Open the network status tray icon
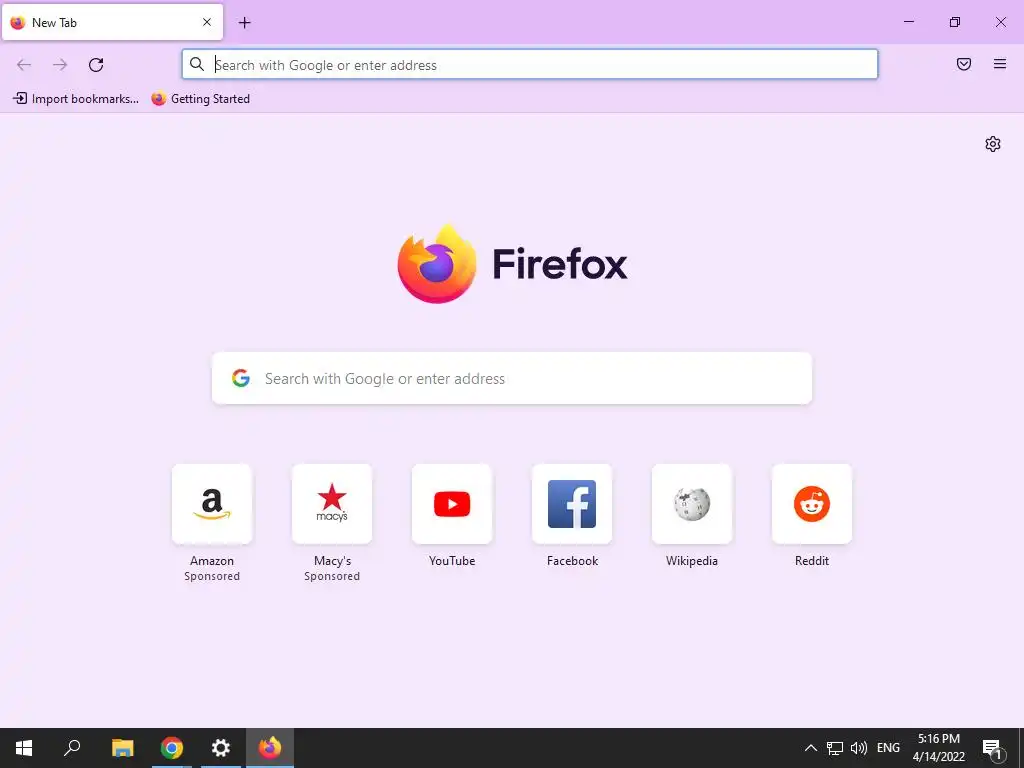Viewport: 1024px width, 768px height. click(x=835, y=748)
